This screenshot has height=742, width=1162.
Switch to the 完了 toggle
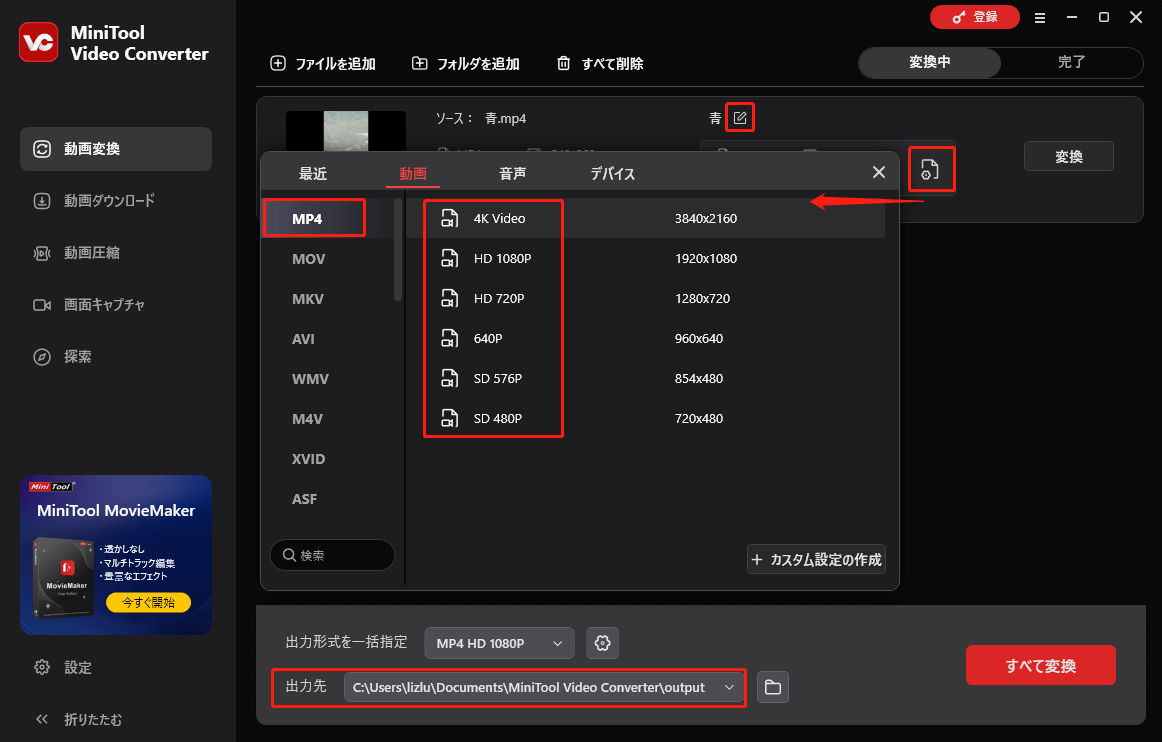click(x=1072, y=62)
